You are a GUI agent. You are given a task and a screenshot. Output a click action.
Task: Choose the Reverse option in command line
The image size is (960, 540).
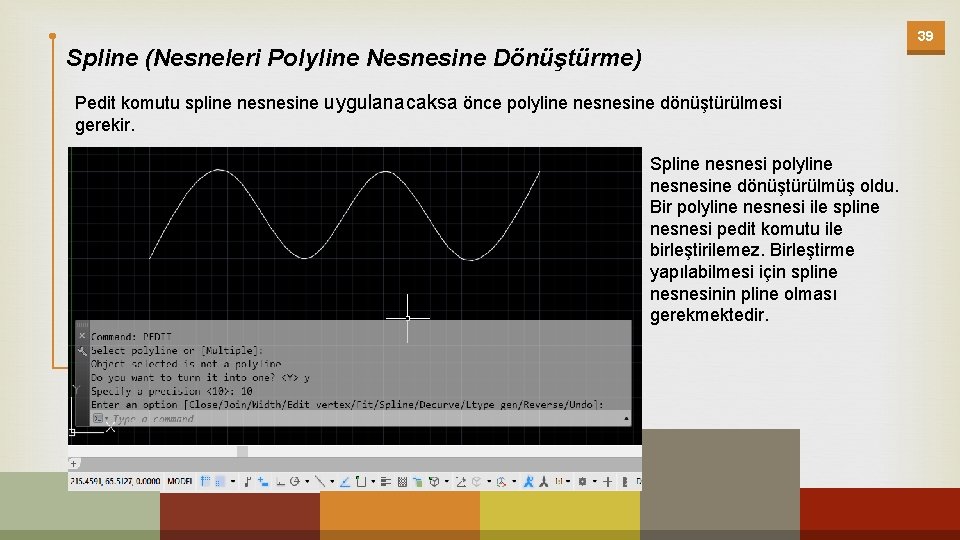click(542, 405)
